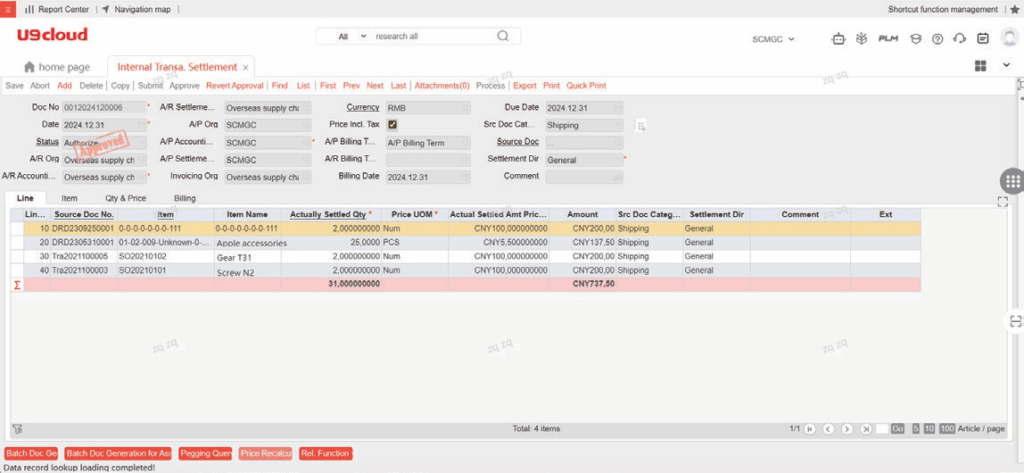
Task: Open the red hamburger menu button
Action: pyautogui.click(x=8, y=9)
